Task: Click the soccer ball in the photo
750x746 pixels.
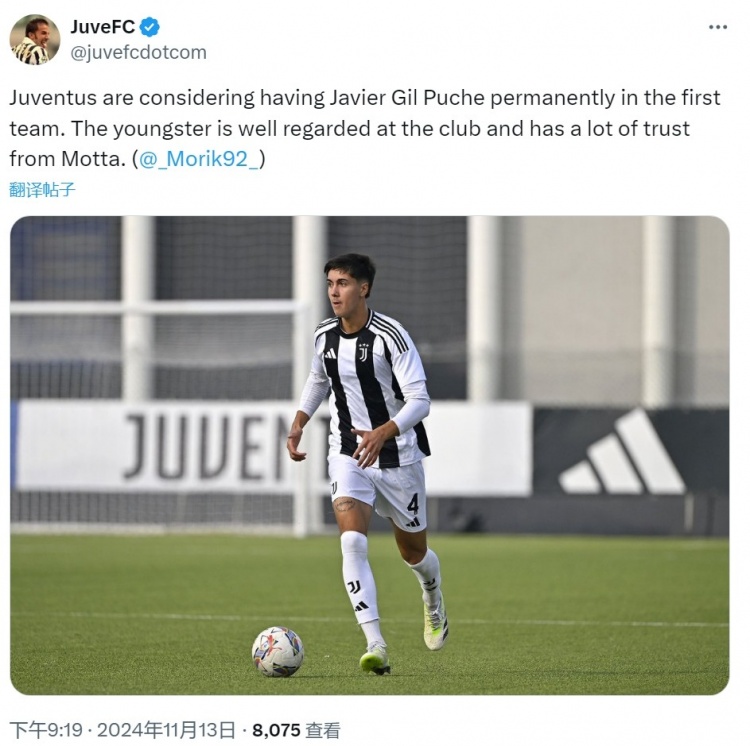Action: 278,651
